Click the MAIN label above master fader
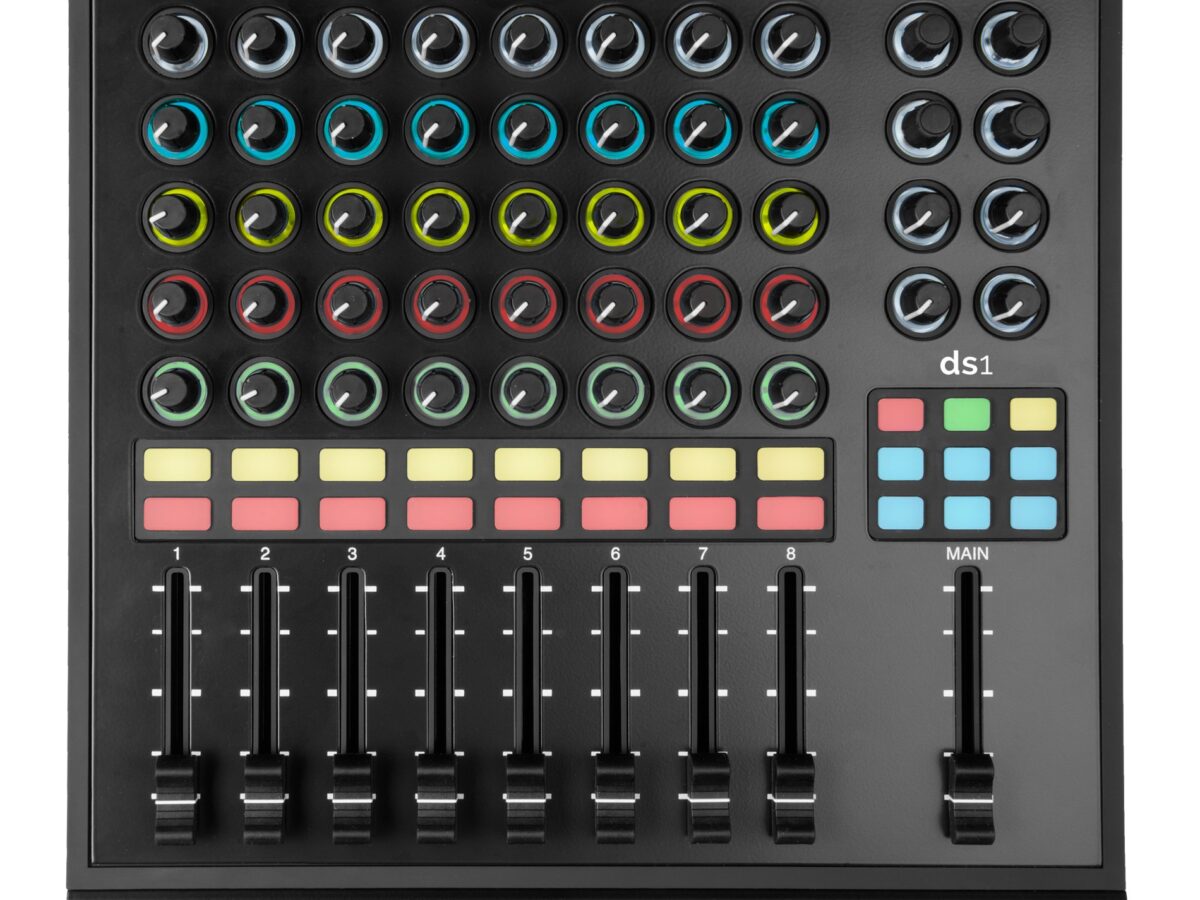This screenshot has height=900, width=1200. point(967,552)
